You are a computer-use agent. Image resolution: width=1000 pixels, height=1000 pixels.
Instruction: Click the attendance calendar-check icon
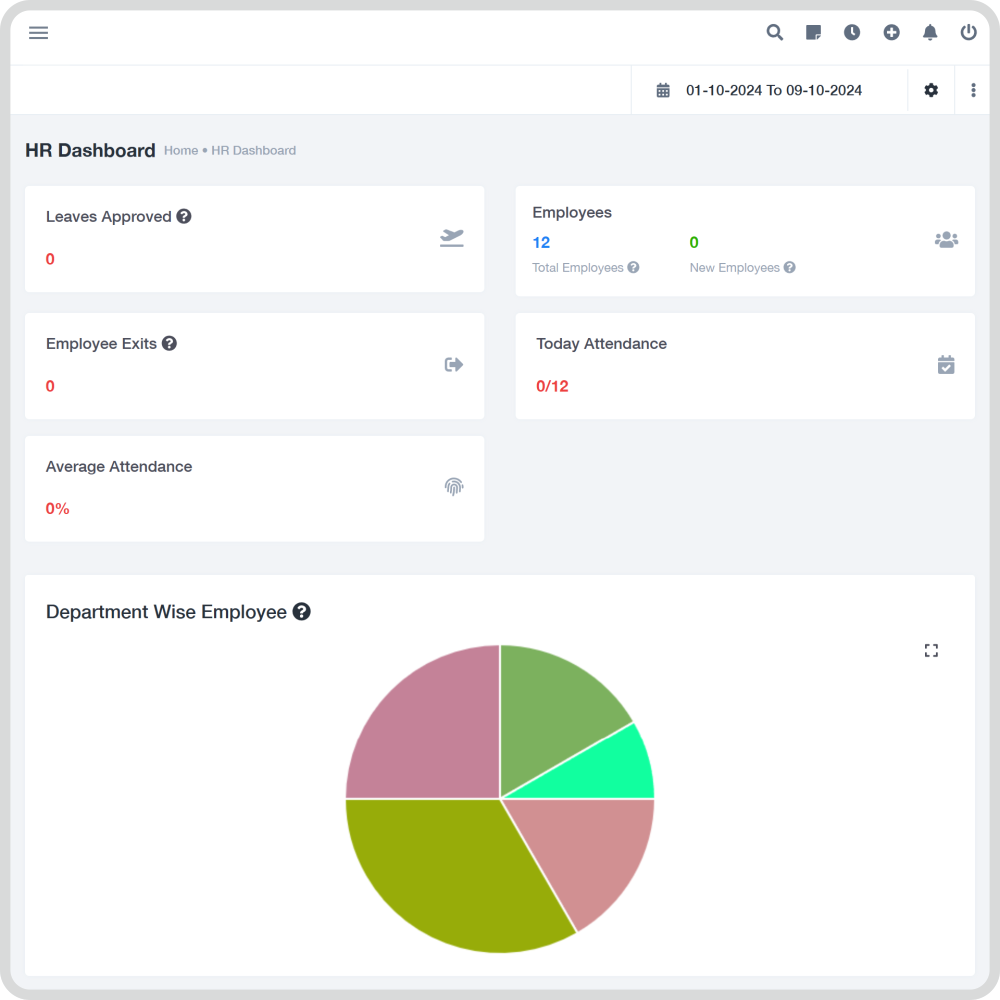coord(945,365)
